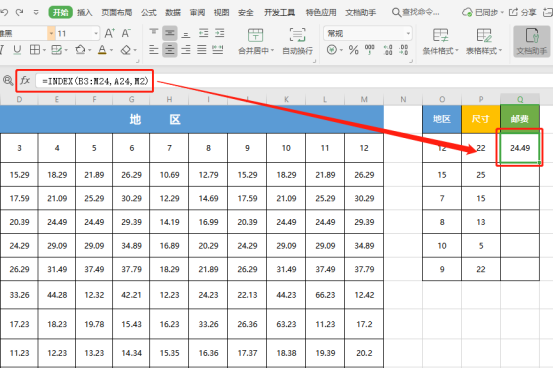Expand the font color dropdown arrow

coord(112,50)
